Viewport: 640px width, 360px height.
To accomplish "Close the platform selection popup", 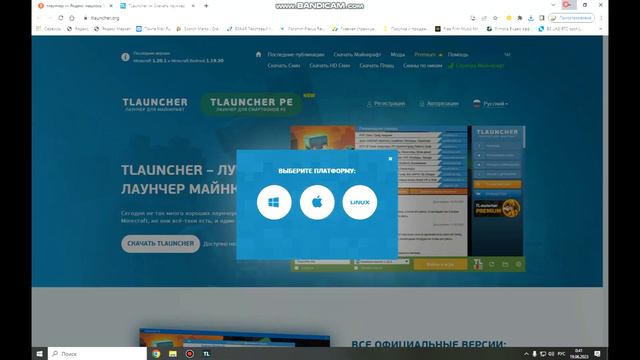I will click(390, 158).
